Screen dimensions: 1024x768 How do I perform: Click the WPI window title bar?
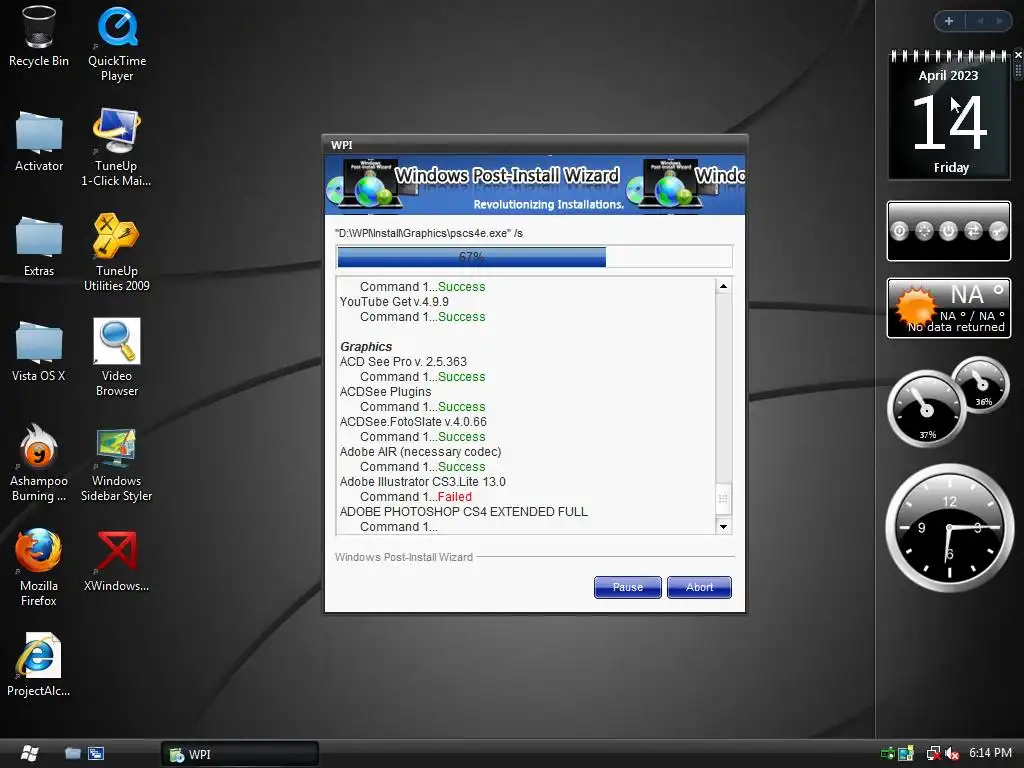[x=534, y=144]
